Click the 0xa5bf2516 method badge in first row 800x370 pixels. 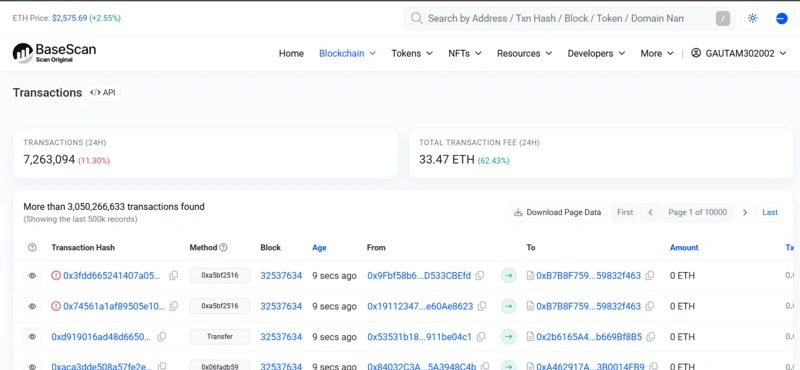tap(220, 276)
